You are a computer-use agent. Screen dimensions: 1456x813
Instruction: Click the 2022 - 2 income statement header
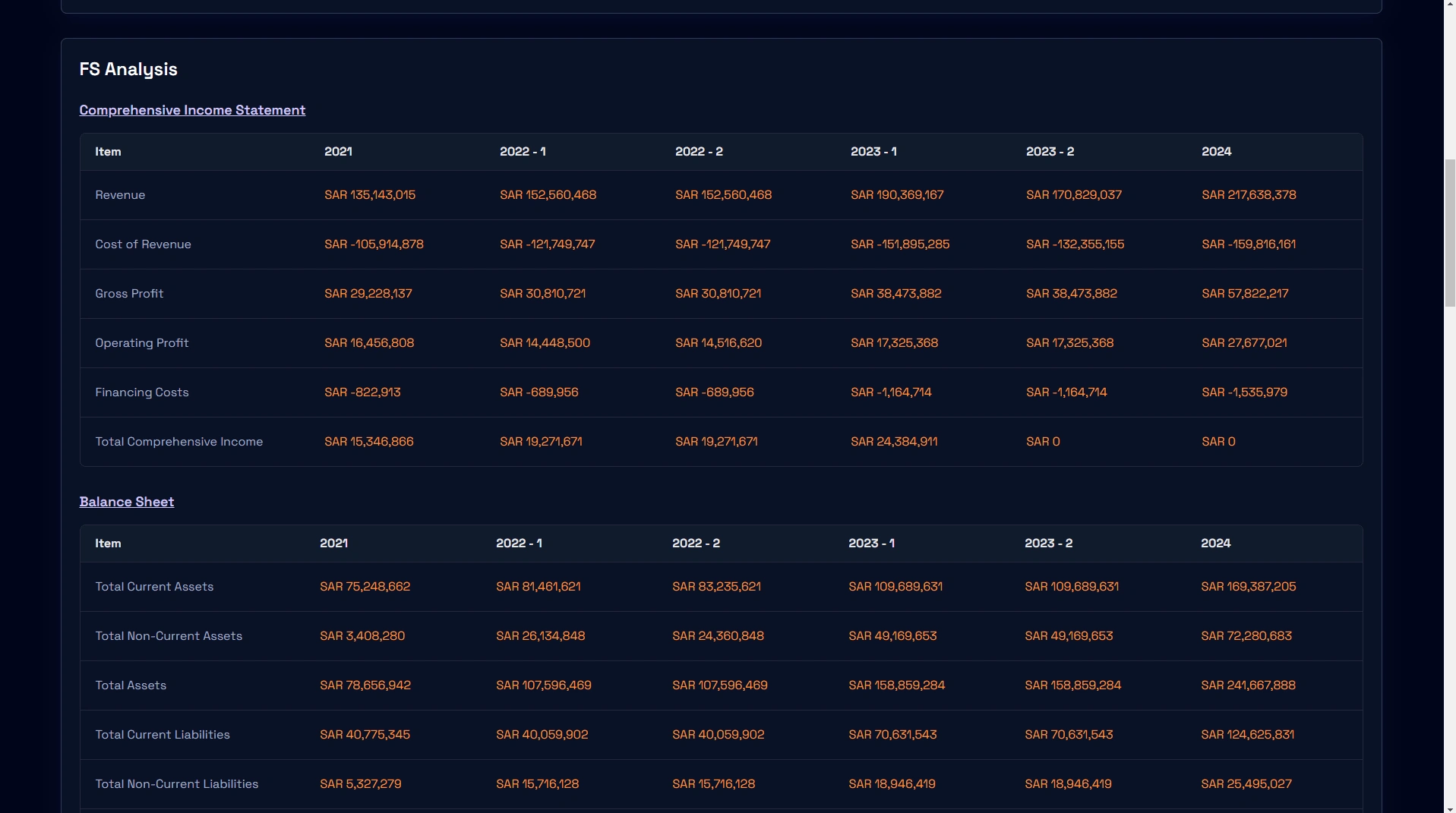point(699,152)
